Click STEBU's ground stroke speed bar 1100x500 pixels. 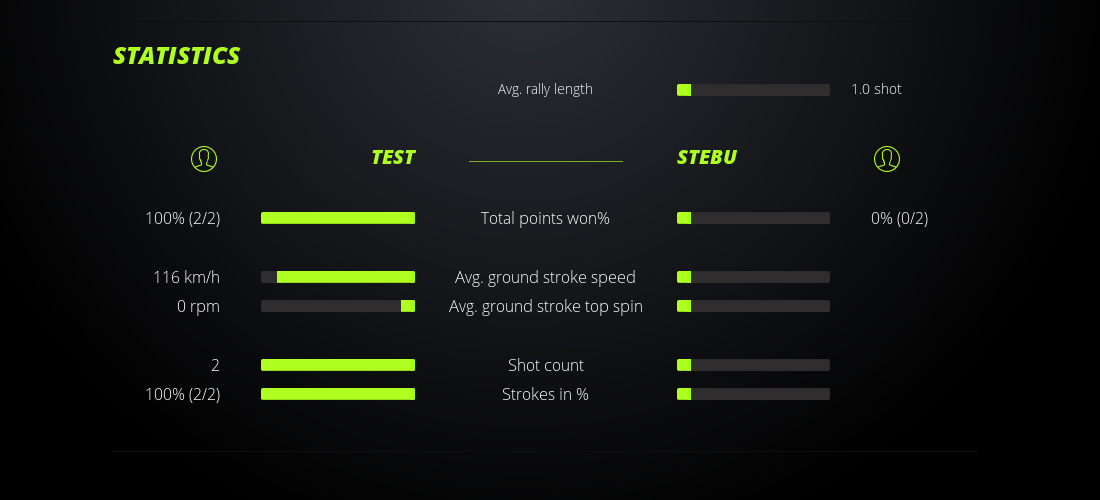pyautogui.click(x=753, y=277)
